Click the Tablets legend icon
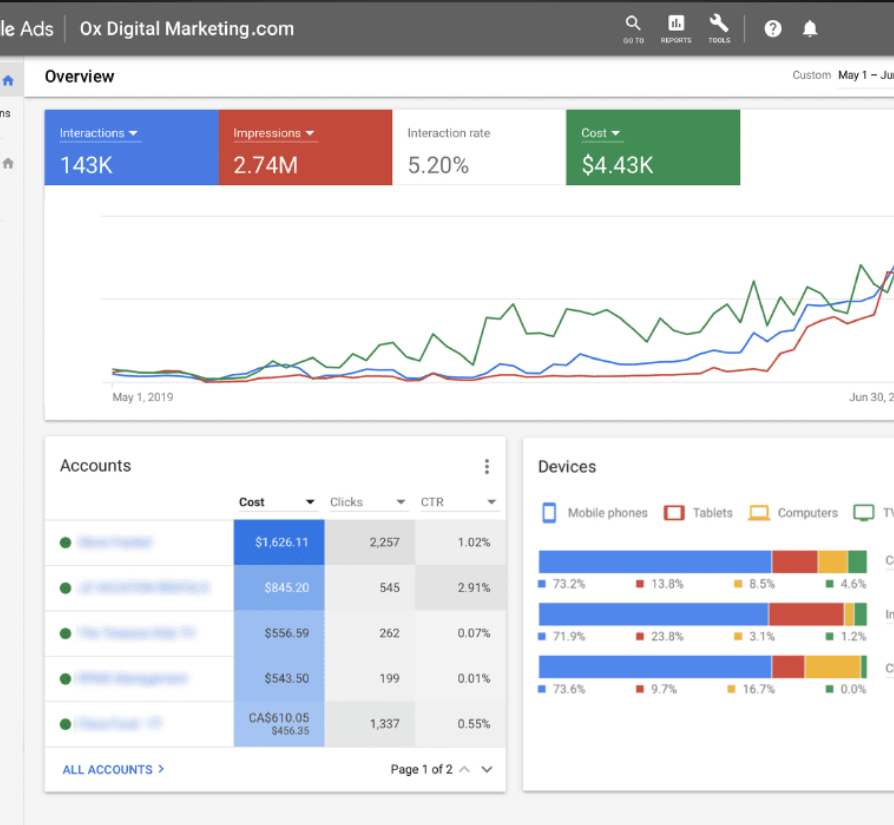 (674, 513)
